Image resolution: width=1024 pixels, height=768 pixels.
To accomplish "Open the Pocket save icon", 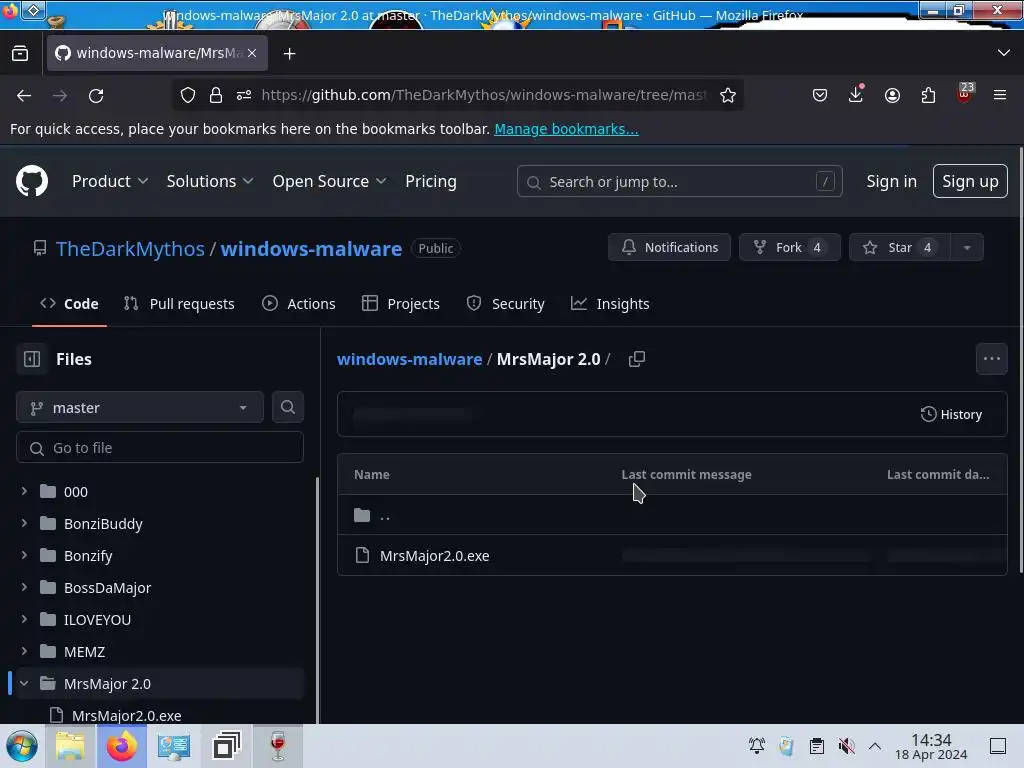I will click(x=820, y=95).
